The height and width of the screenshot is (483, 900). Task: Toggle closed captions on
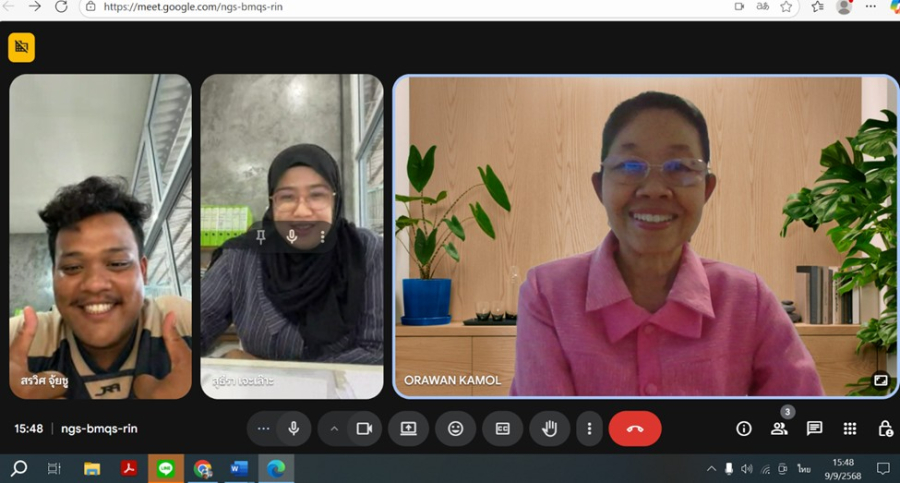tap(502, 428)
